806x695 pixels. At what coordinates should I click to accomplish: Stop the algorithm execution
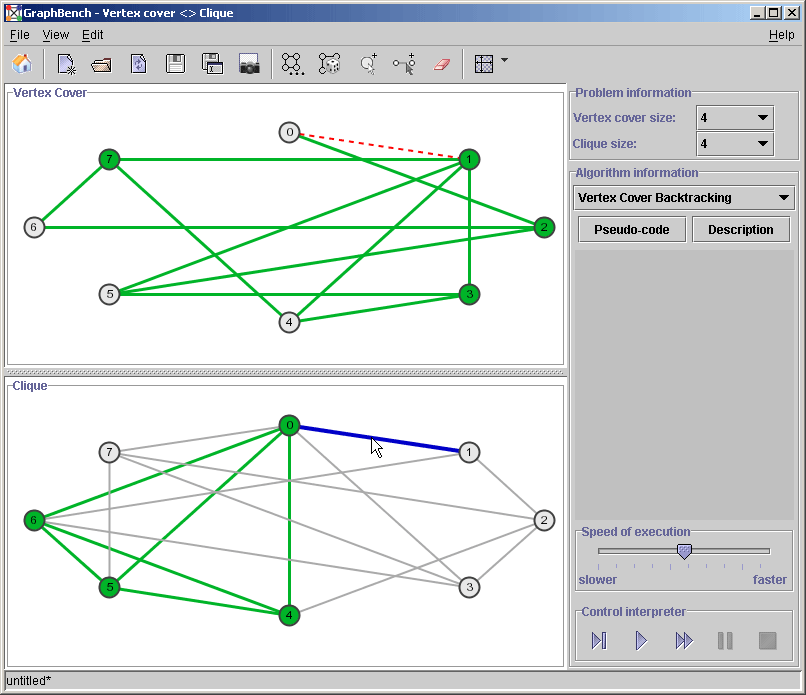[767, 641]
